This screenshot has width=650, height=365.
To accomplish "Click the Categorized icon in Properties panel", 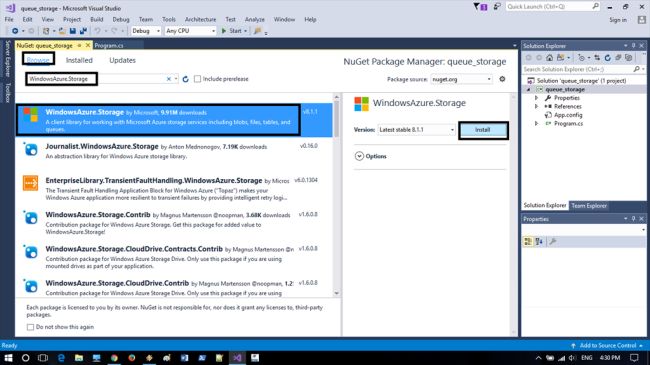I will (528, 241).
